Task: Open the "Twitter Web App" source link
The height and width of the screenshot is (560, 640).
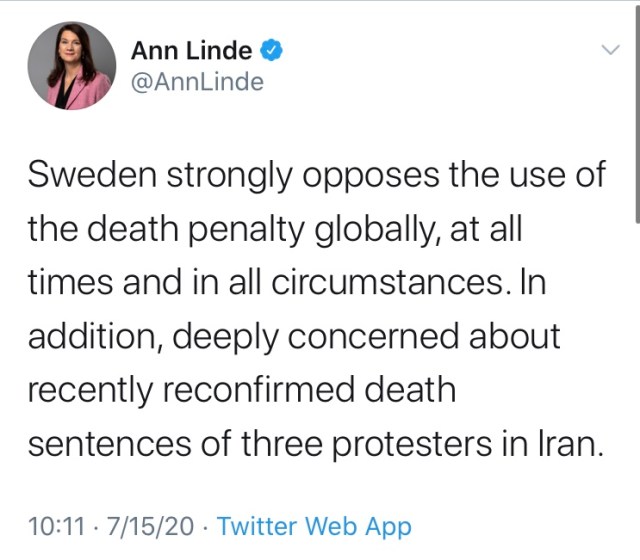Action: click(x=314, y=525)
